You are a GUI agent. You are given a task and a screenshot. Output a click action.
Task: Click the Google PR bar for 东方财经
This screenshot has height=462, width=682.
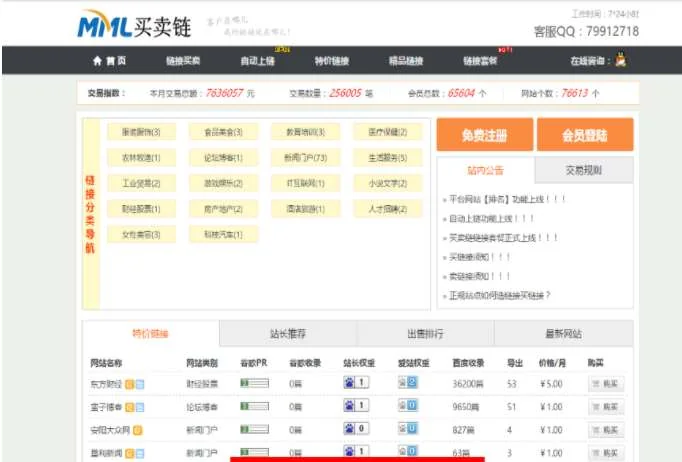[254, 382]
